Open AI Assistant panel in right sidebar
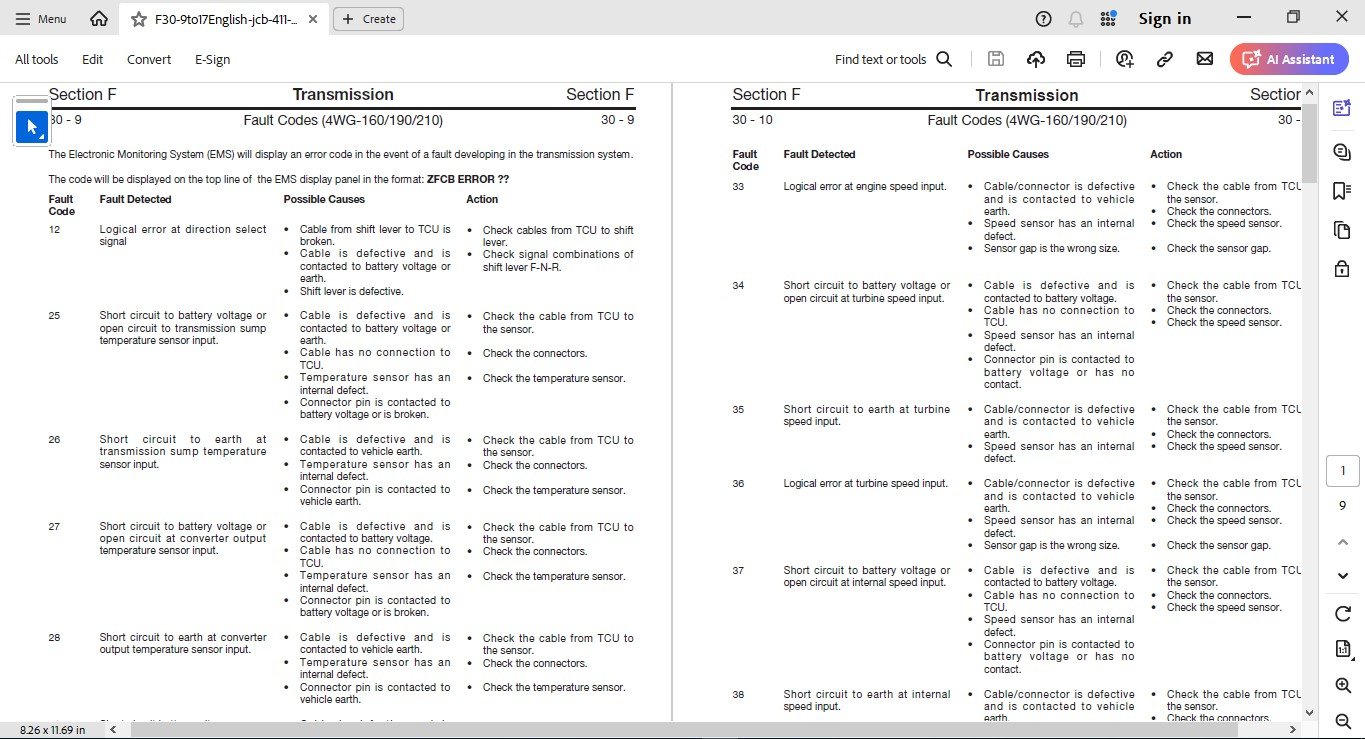 [1342, 108]
